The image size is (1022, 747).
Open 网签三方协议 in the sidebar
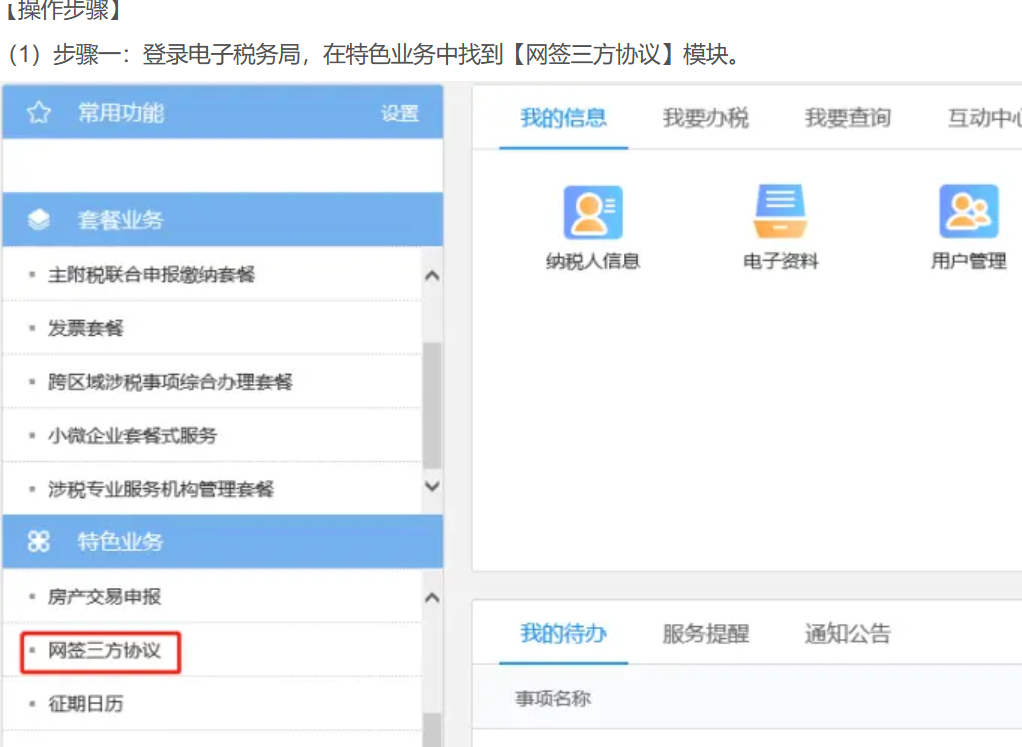click(104, 651)
